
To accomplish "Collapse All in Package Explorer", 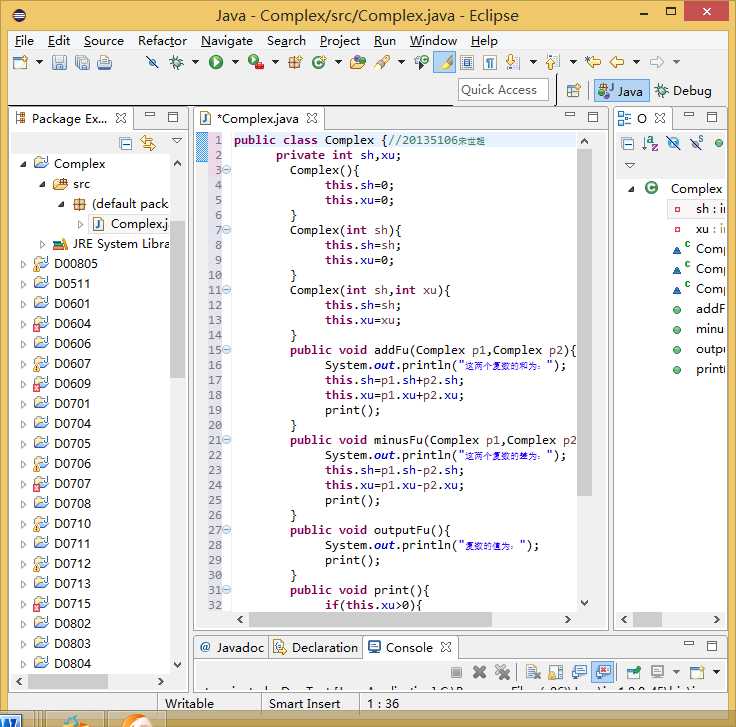I will coord(126,143).
